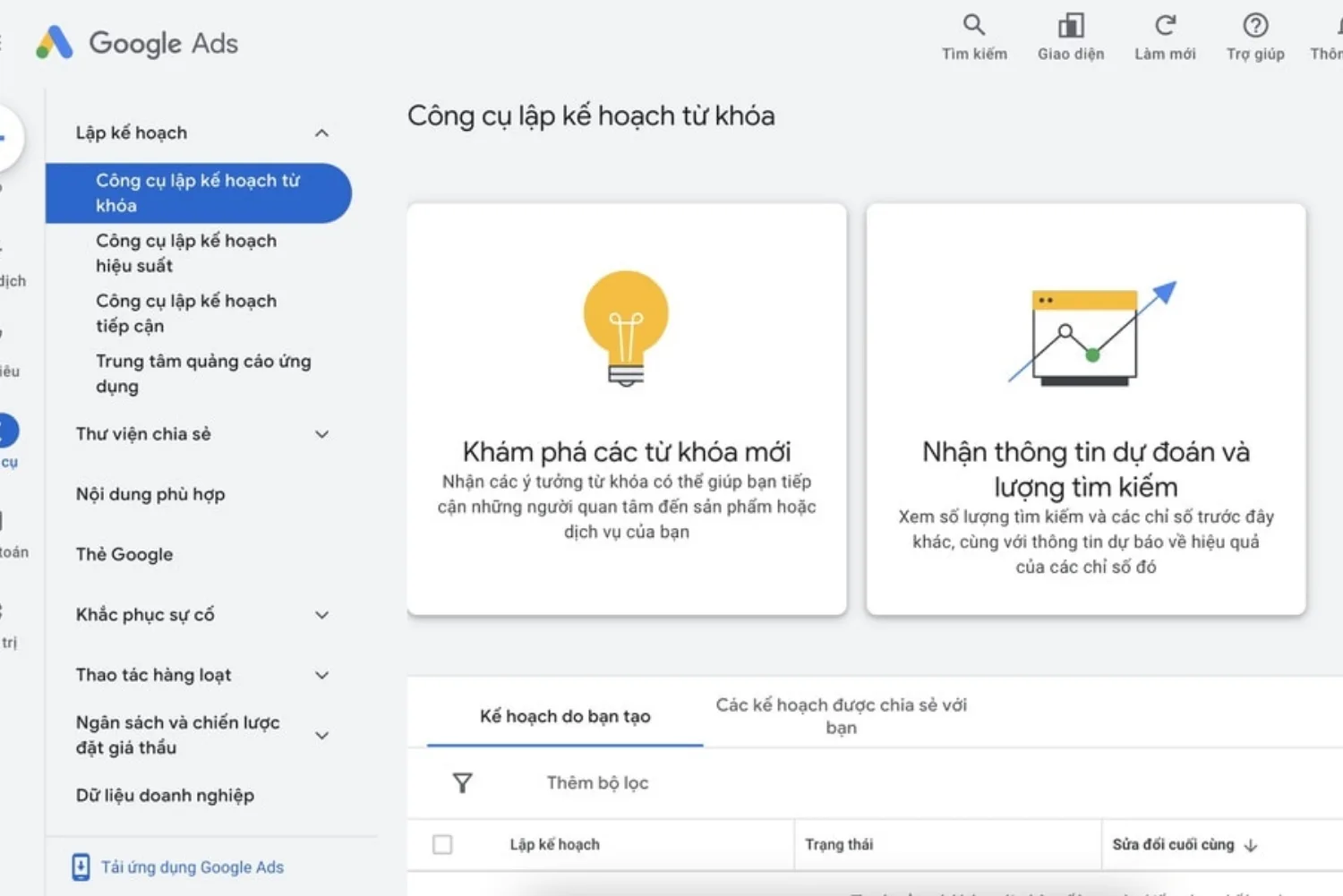Viewport: 1343px width, 896px height.
Task: Click Tải ứng dụng Google Ads link
Action: click(x=192, y=866)
